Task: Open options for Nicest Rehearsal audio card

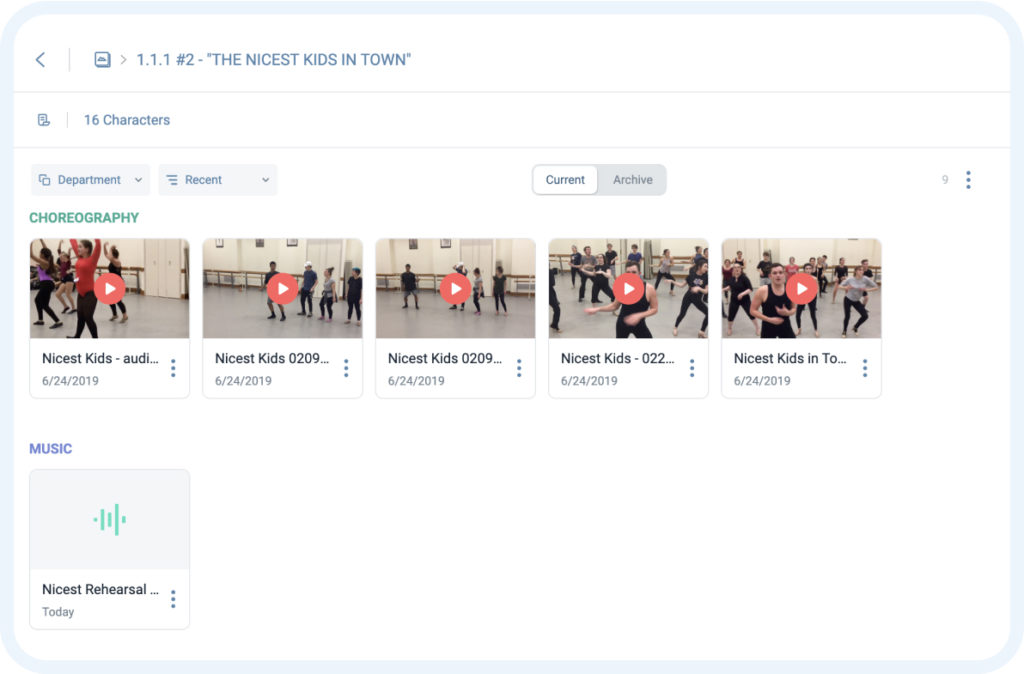Action: click(x=173, y=600)
